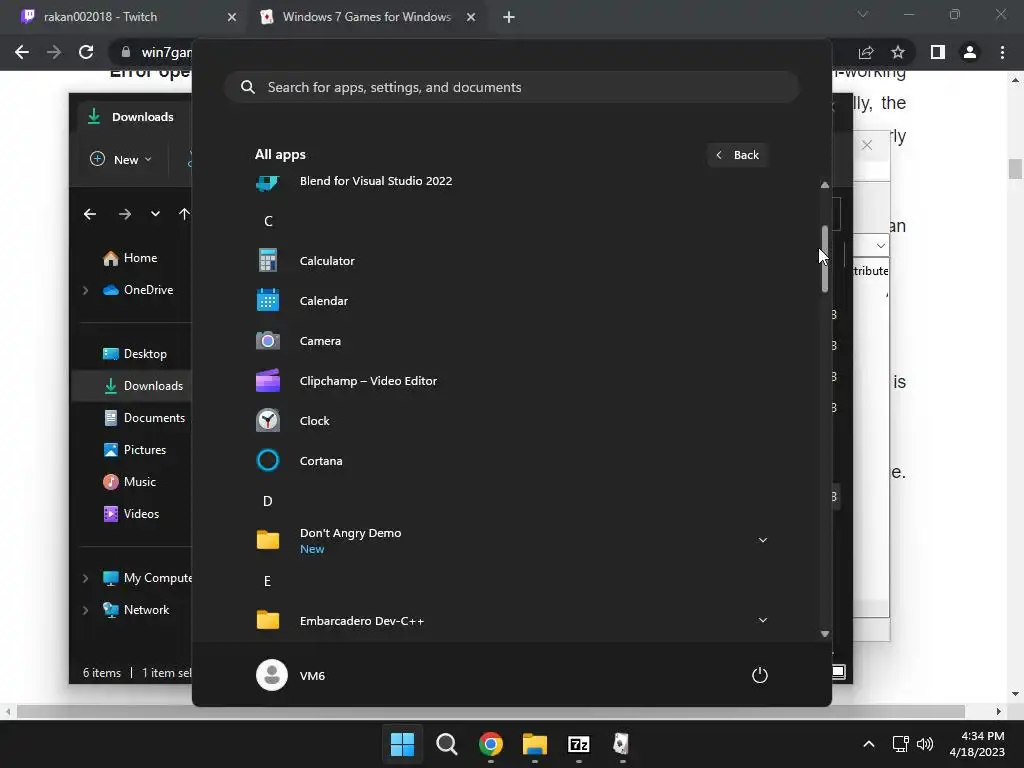This screenshot has height=768, width=1024.
Task: Click the All apps scrollbar thumb
Action: (x=825, y=259)
